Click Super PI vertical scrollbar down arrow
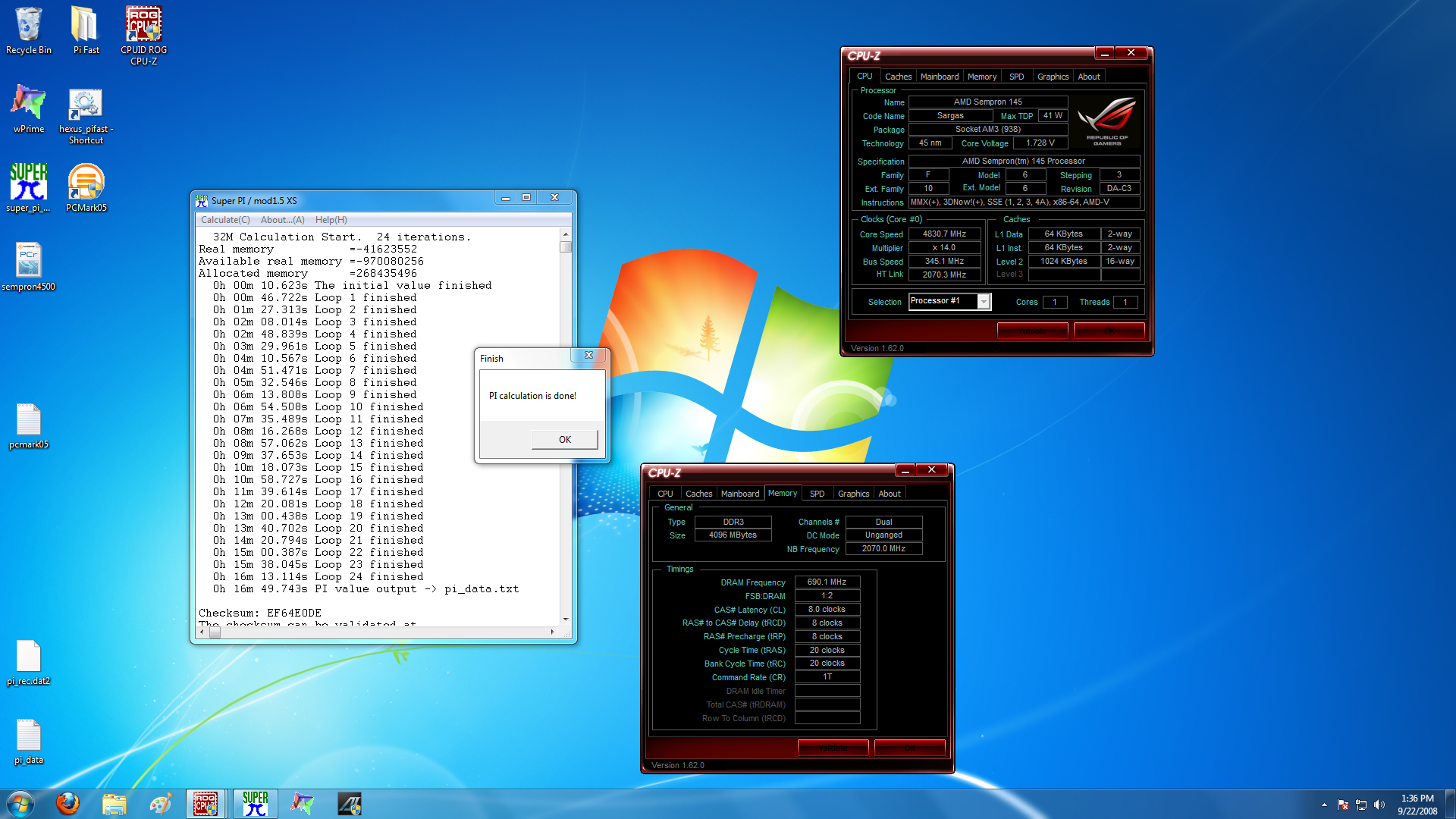 coord(566,620)
